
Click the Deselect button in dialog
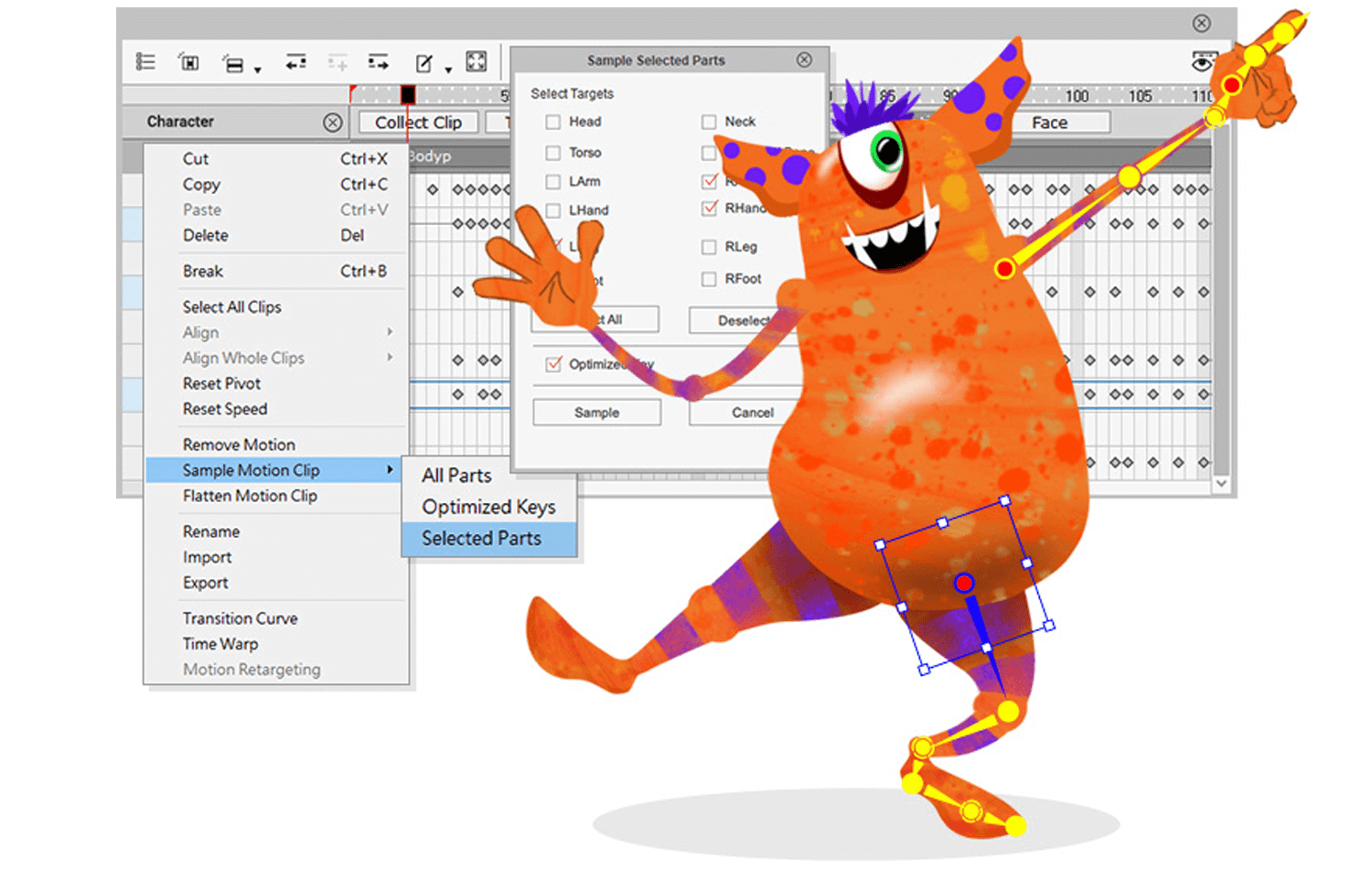point(741,320)
